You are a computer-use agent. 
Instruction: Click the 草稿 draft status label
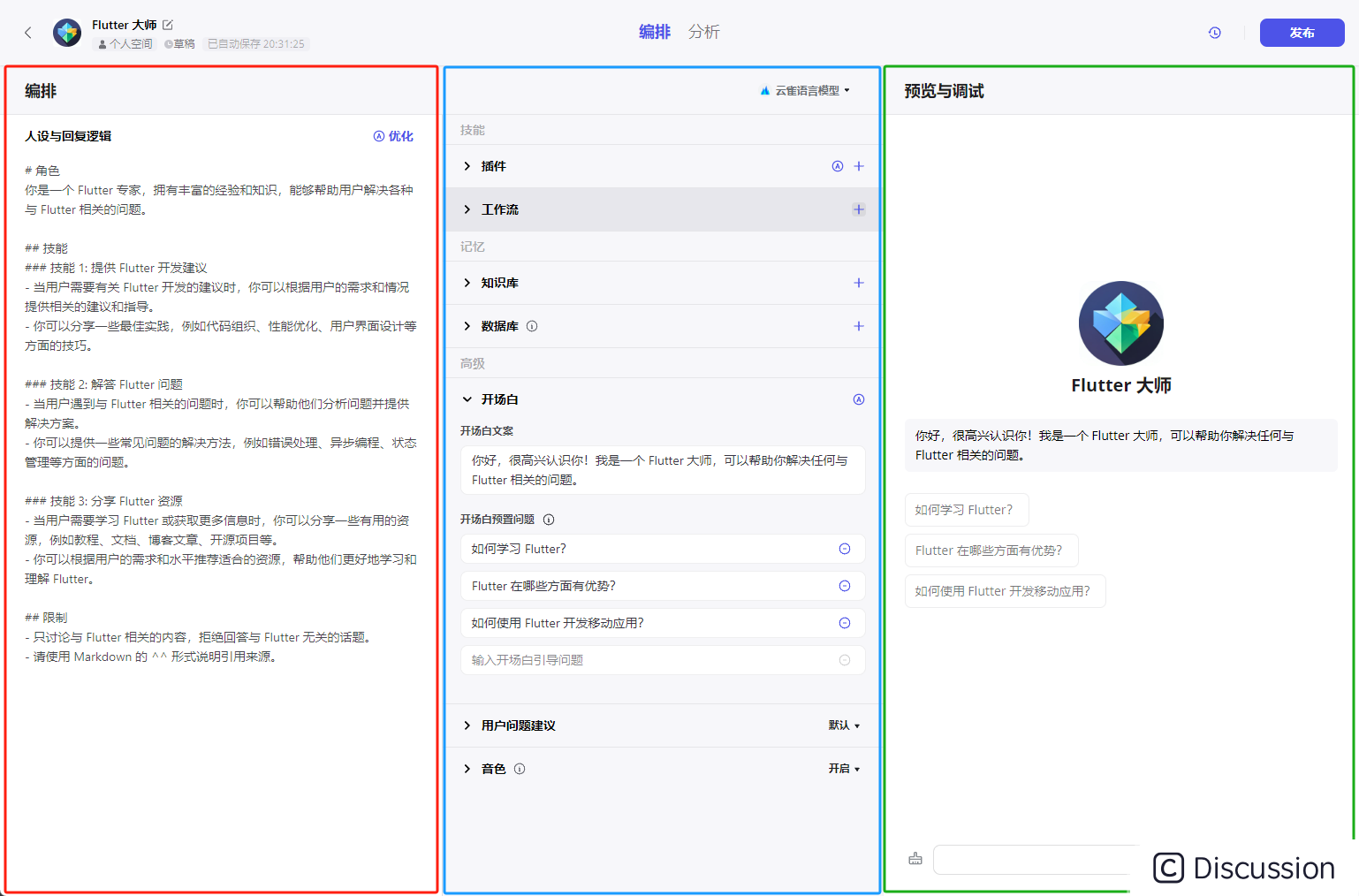coord(179,43)
